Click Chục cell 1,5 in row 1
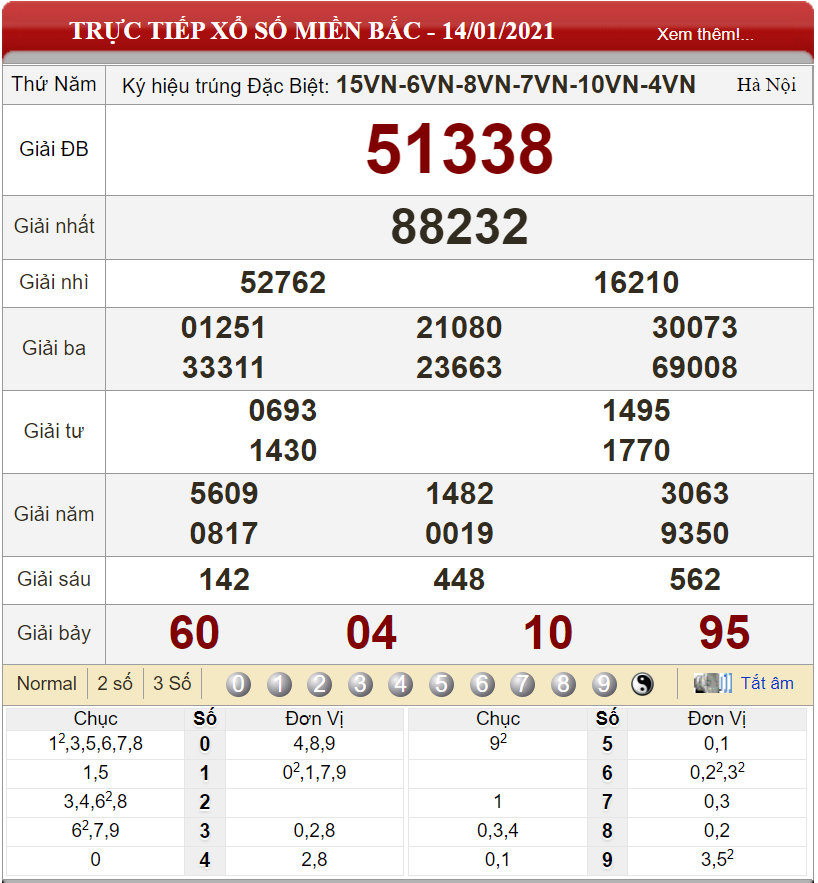Screen dimensions: 818x883 95,773
